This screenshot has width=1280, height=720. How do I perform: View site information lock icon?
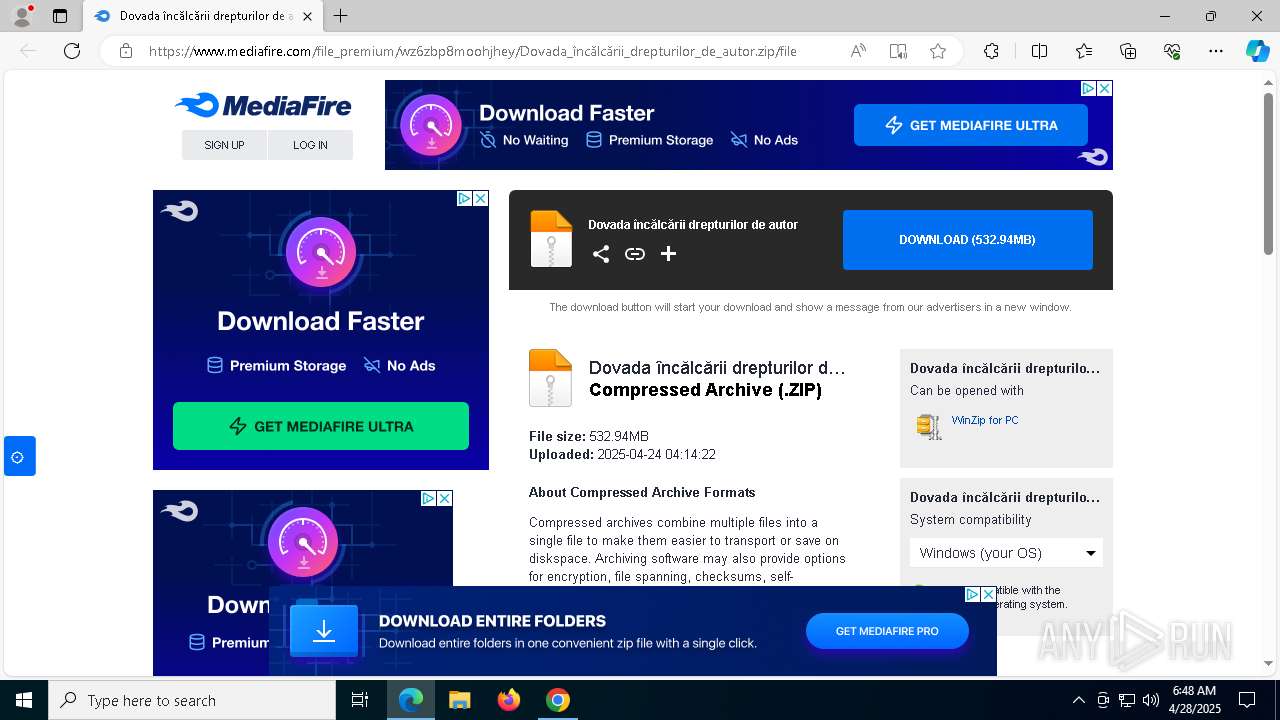coord(126,51)
